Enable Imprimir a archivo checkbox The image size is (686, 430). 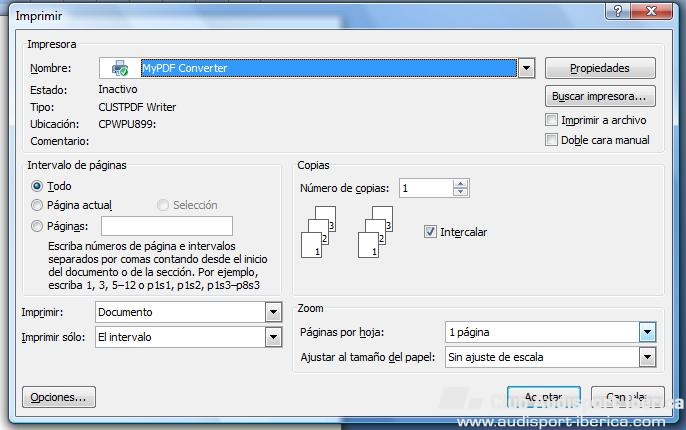pyautogui.click(x=552, y=120)
